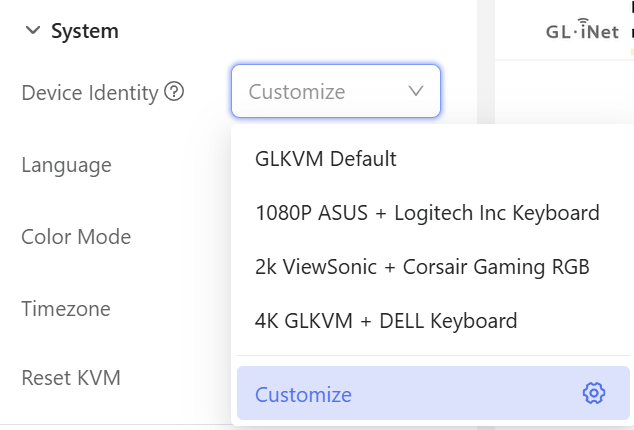Viewport: 634px width, 430px height.
Task: Click the Timezone setting label
Action: point(66,309)
